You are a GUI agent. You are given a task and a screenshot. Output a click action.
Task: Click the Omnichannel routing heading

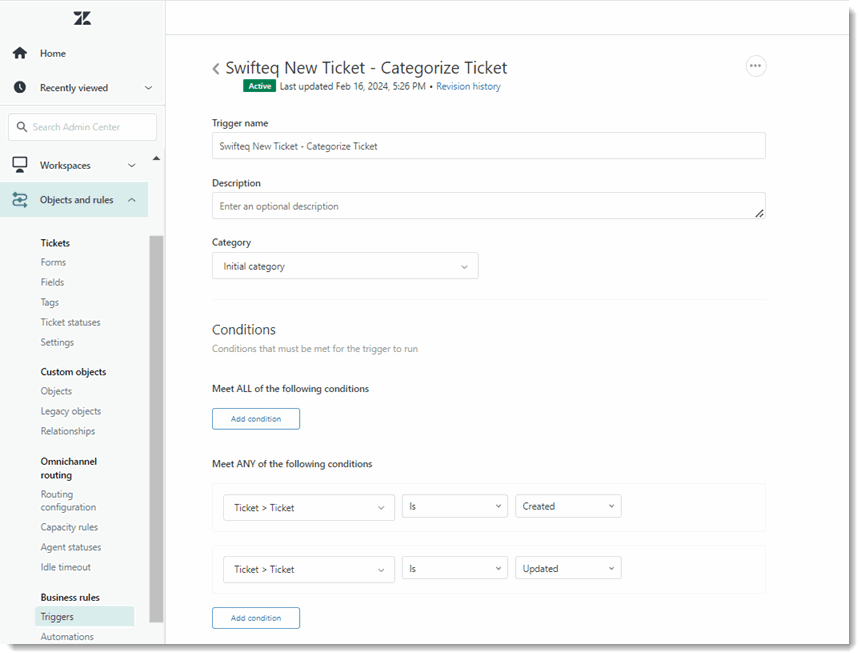click(x=68, y=468)
